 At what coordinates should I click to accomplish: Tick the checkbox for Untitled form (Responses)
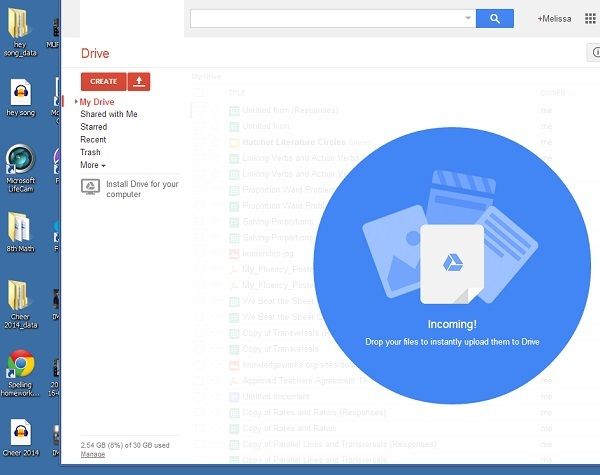(199, 111)
